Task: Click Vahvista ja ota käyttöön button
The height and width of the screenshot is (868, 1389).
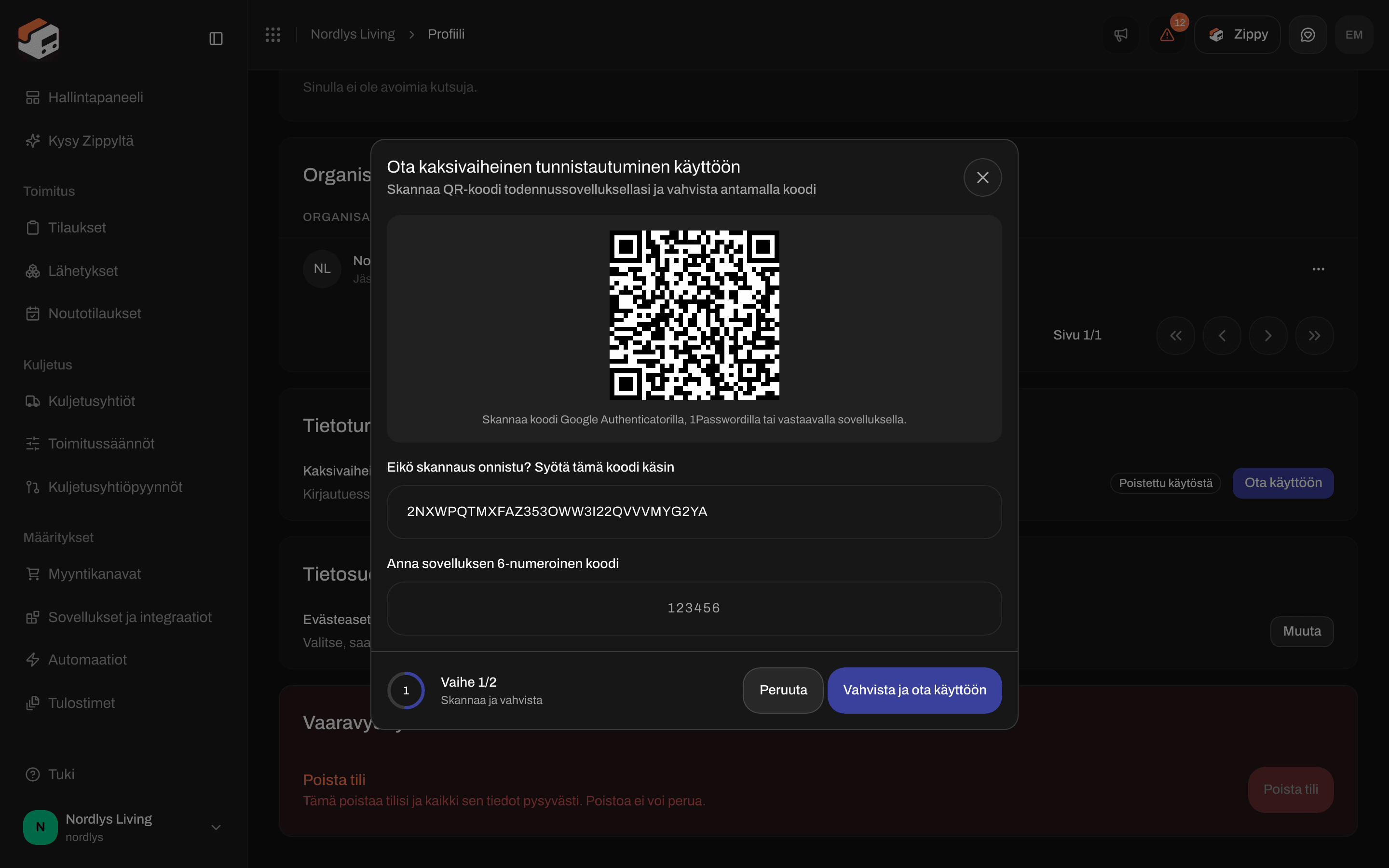Action: (914, 690)
